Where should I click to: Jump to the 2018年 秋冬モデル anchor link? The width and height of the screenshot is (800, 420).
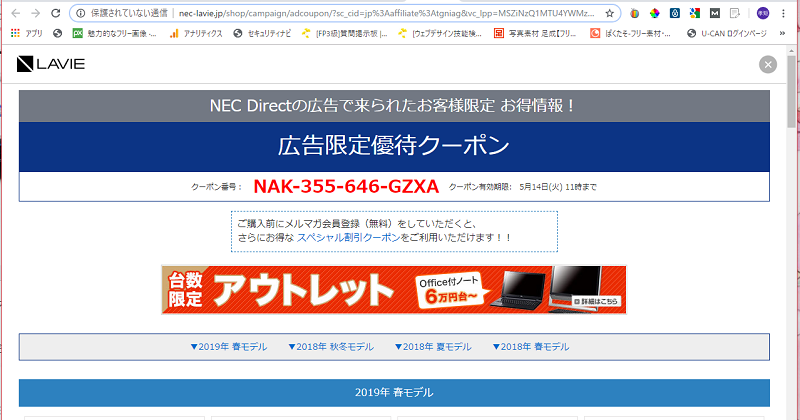[x=331, y=347]
